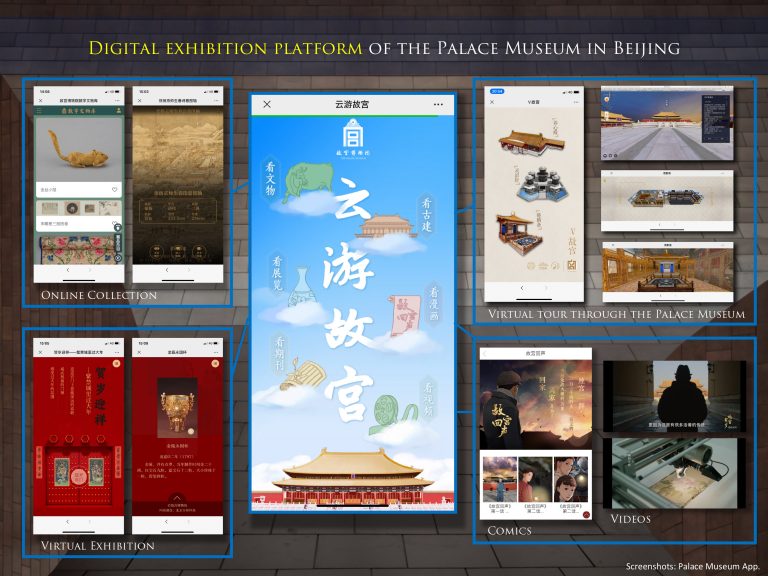Click the 看古建 vertical label

point(427,215)
